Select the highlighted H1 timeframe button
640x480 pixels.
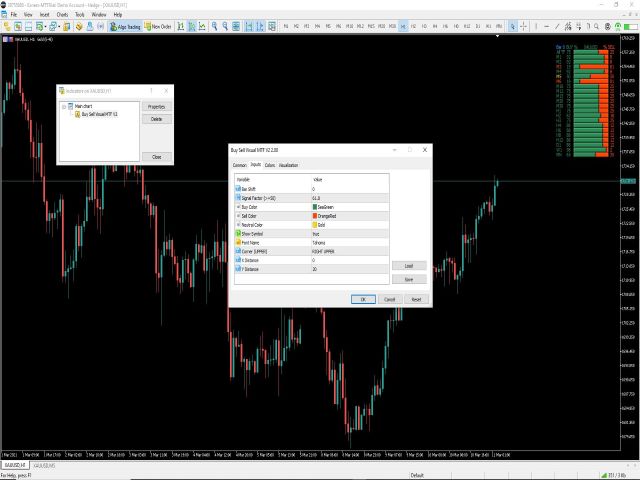tap(403, 27)
